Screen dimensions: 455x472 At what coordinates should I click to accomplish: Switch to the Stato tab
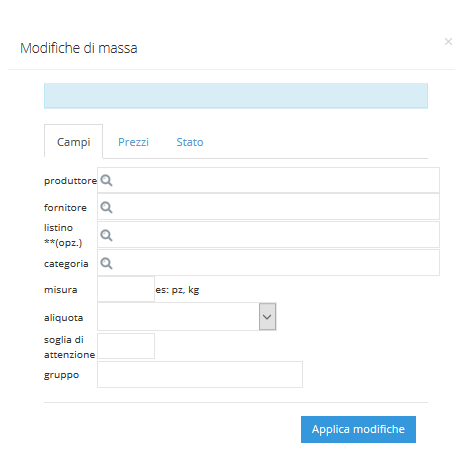click(190, 142)
